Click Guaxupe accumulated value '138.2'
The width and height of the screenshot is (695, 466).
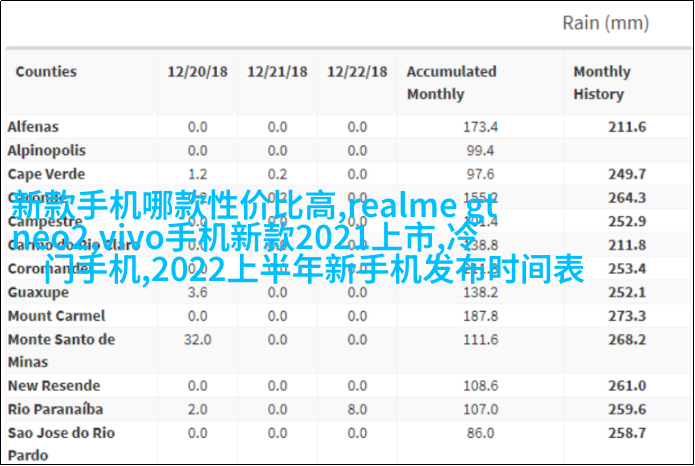(480, 293)
